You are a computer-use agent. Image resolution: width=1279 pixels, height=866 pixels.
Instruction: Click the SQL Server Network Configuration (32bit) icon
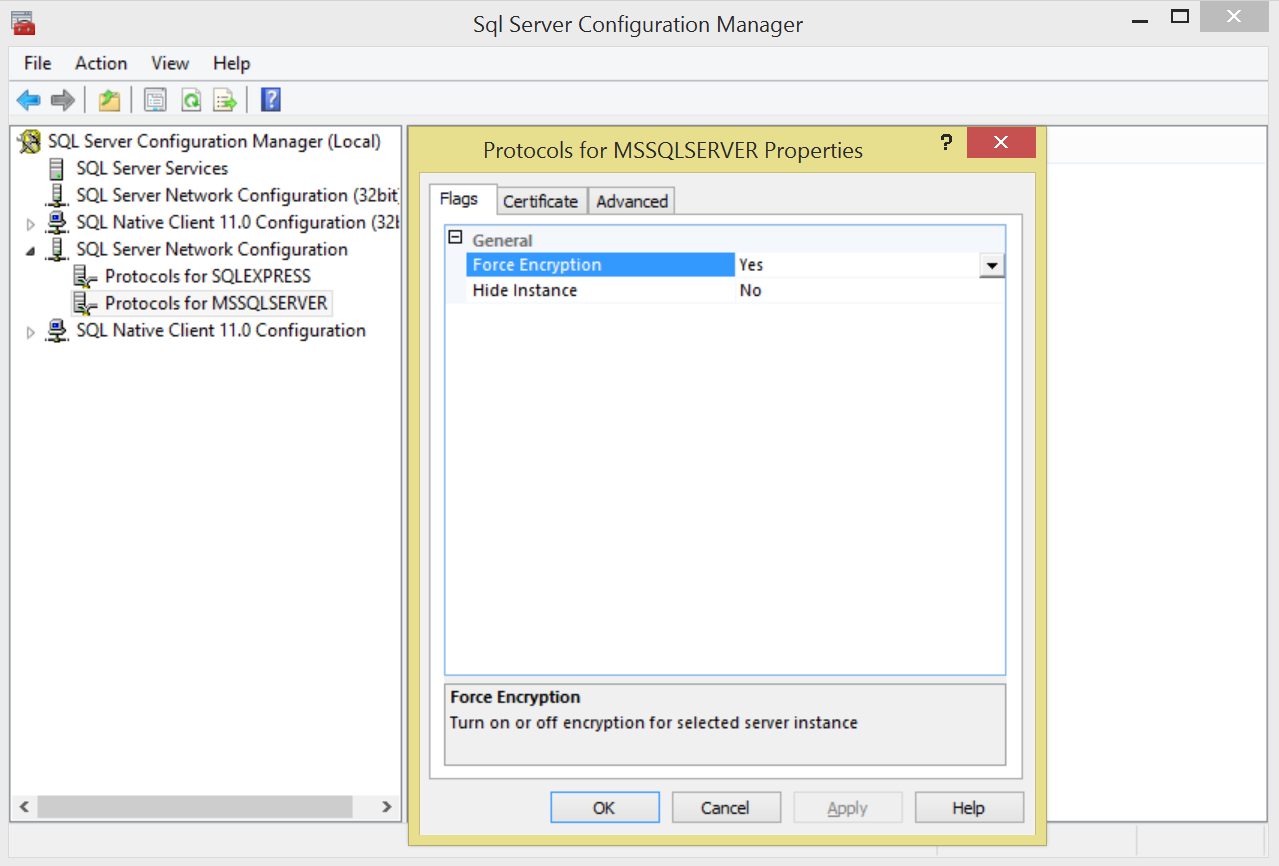(x=58, y=196)
